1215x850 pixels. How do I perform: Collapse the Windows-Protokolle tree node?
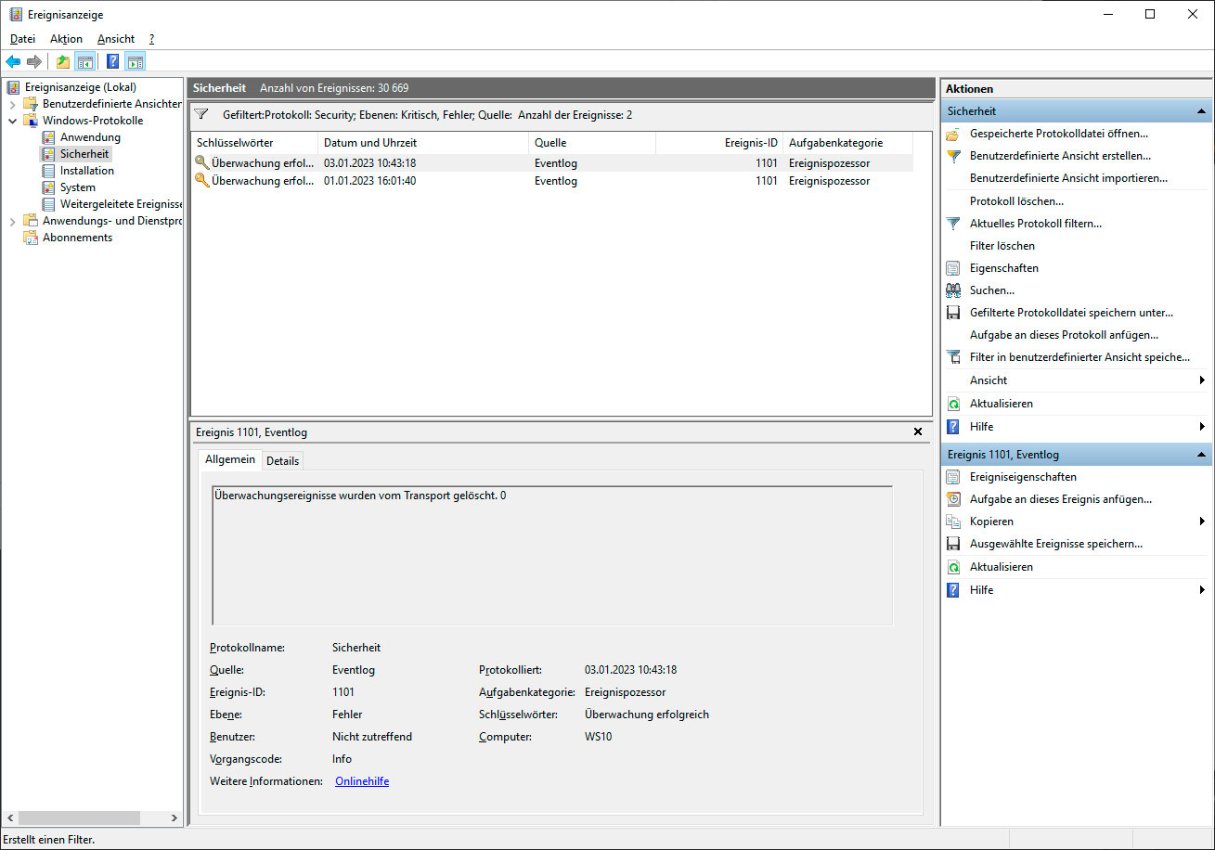(x=12, y=121)
